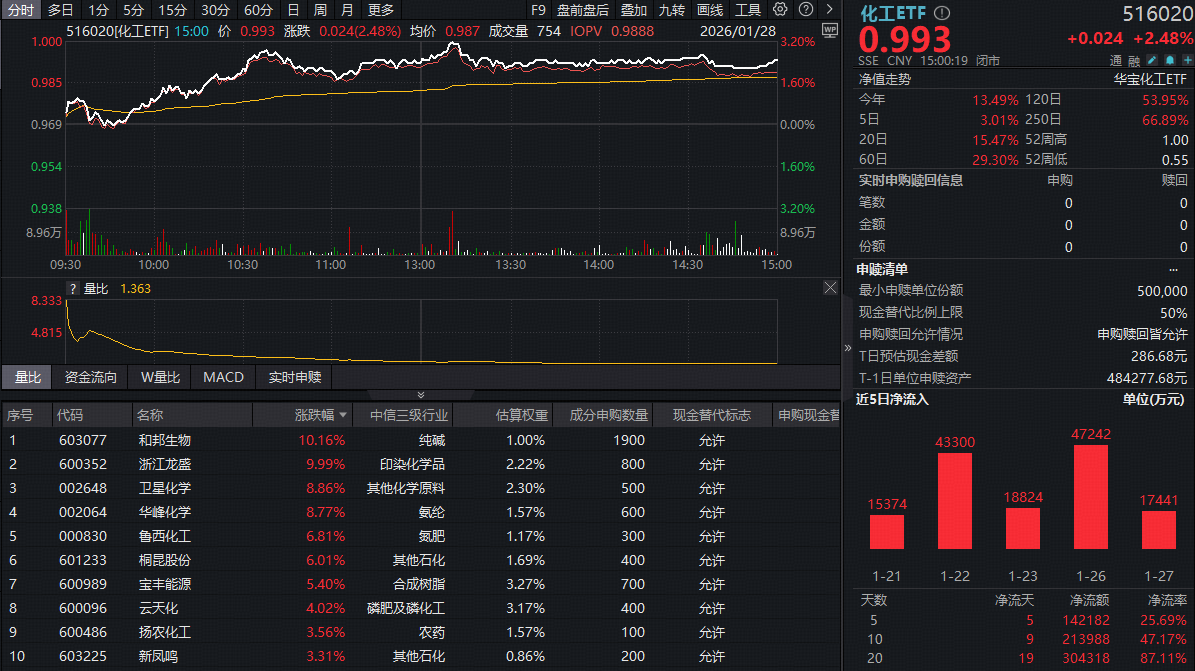Click the help question-mark icon in the toolbar
Image resolution: width=1195 pixels, height=671 pixels.
806,9
